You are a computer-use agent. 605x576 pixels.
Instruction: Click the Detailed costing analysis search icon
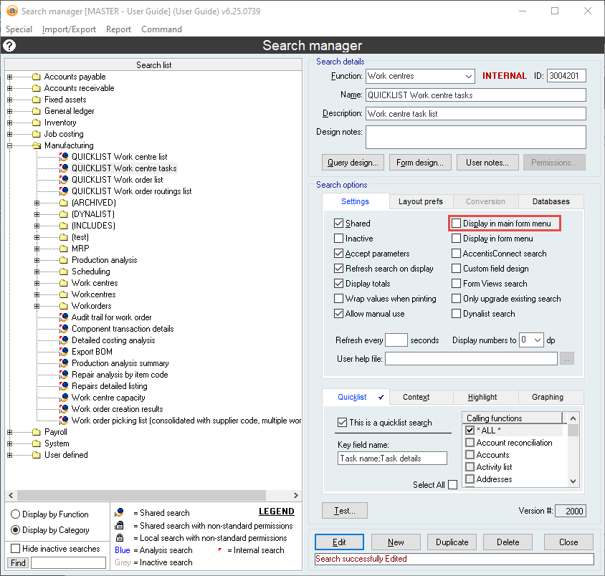[x=64, y=340]
